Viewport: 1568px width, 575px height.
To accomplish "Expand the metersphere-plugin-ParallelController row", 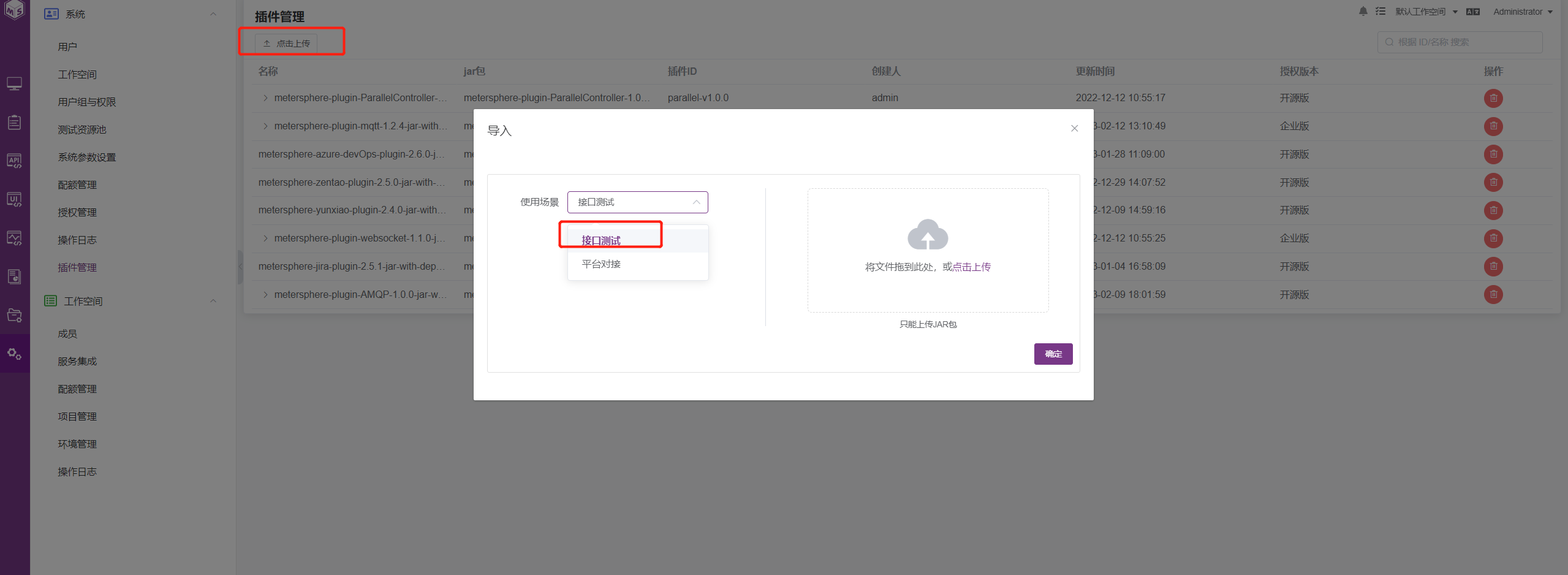I will (x=265, y=97).
